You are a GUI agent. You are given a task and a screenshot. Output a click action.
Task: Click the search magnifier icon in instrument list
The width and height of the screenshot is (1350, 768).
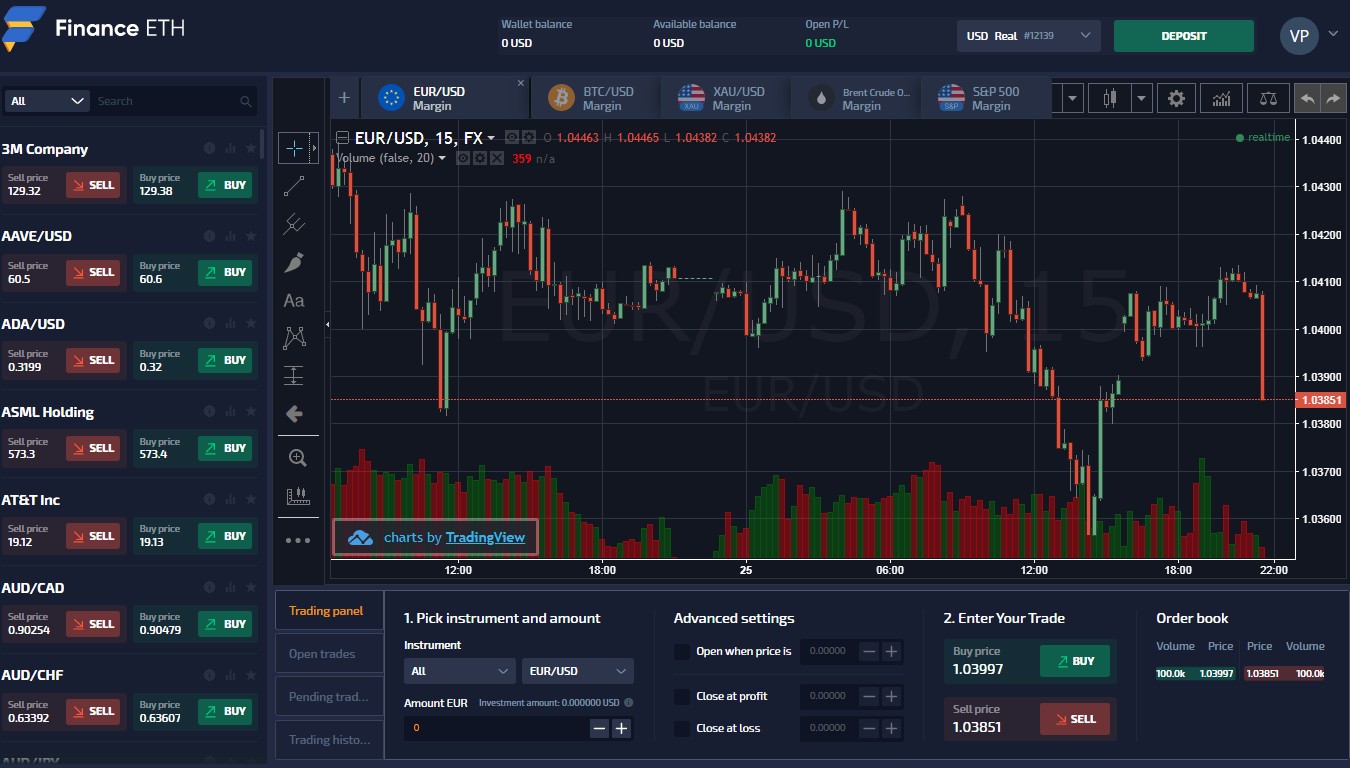coord(246,101)
